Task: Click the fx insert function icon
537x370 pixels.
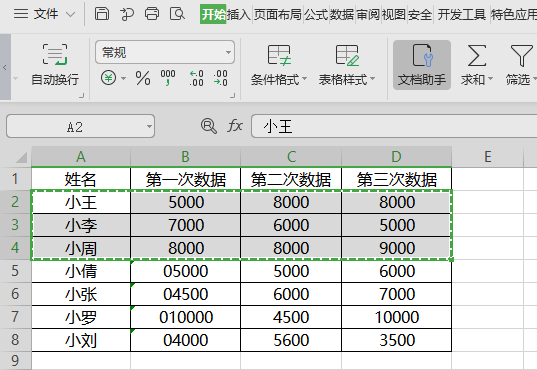Action: (235, 126)
